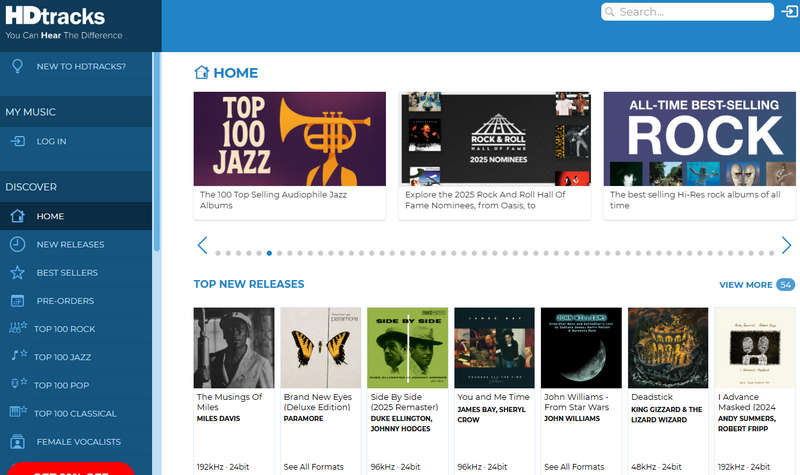Show previous carousel slide with left arrow

pos(202,245)
